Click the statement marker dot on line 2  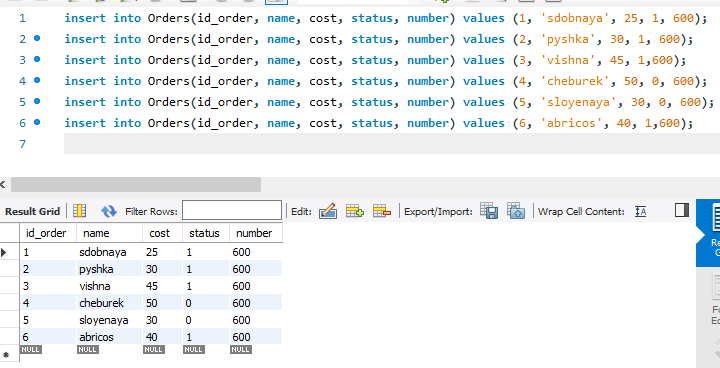[x=37, y=39]
